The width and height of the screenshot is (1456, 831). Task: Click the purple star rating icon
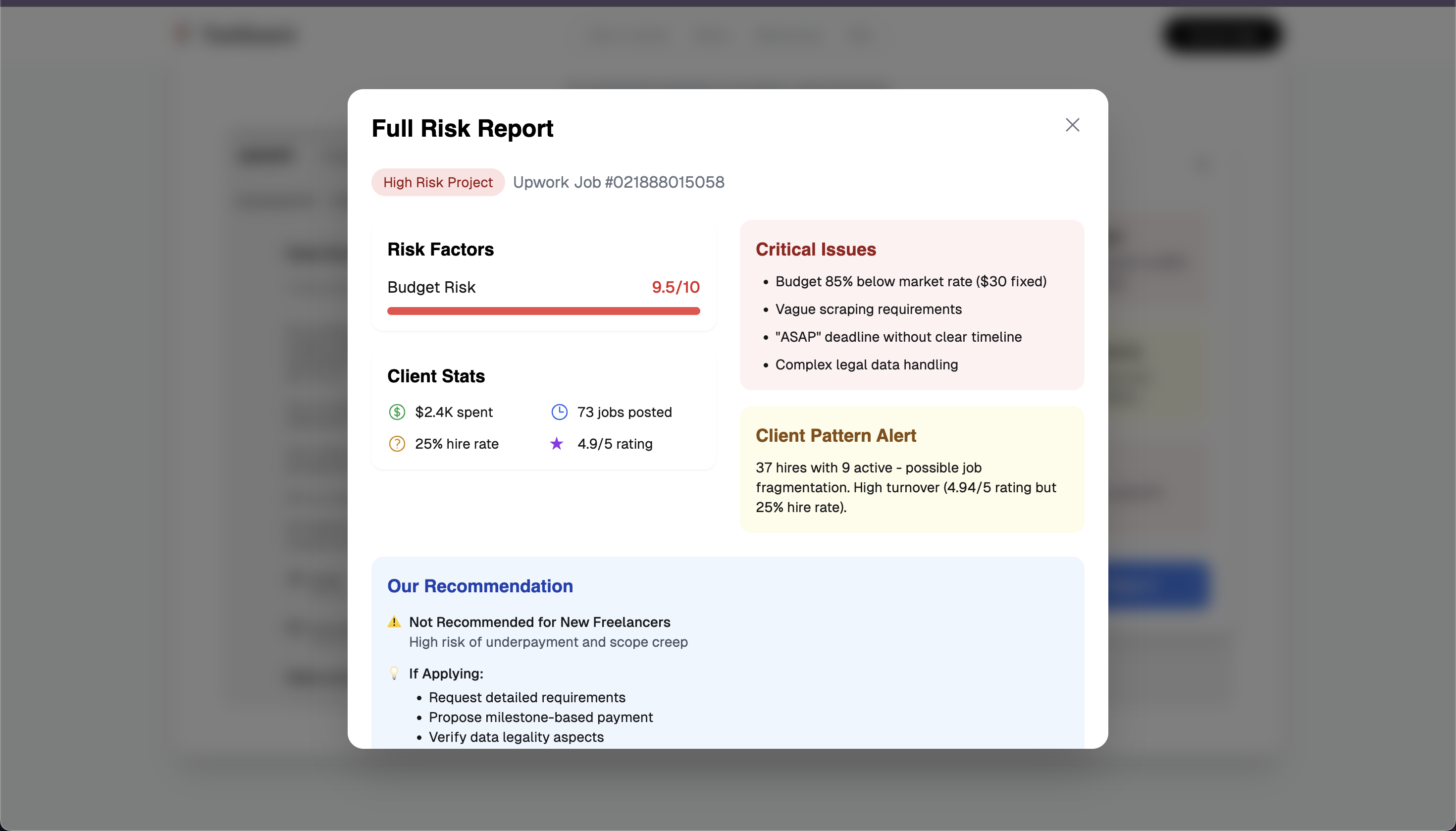coord(557,444)
